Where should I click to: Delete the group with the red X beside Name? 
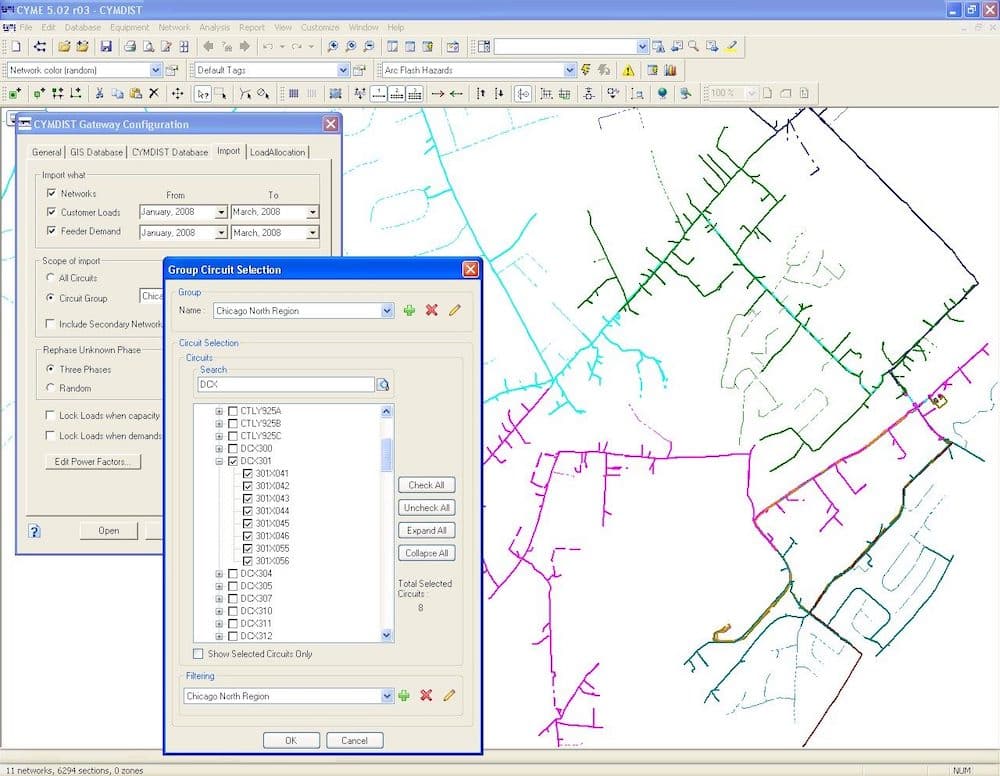(432, 311)
